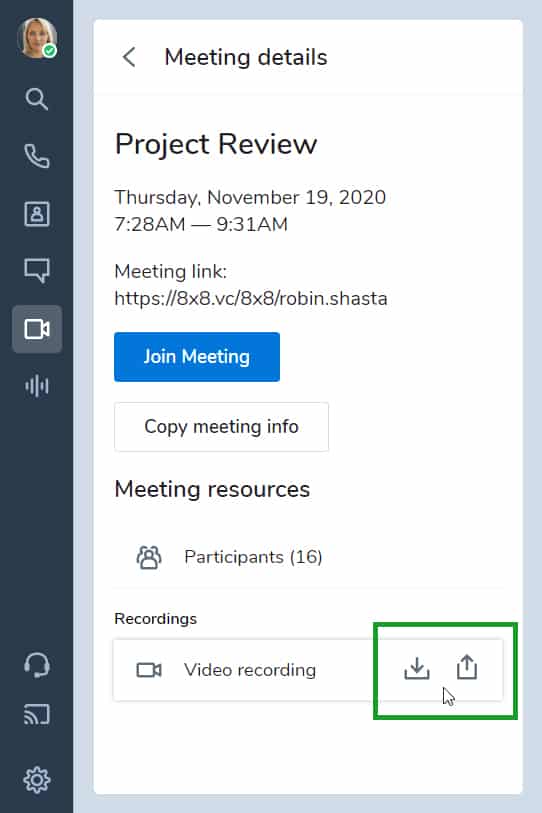Click Copy meeting info button
The height and width of the screenshot is (813, 542).
(221, 427)
